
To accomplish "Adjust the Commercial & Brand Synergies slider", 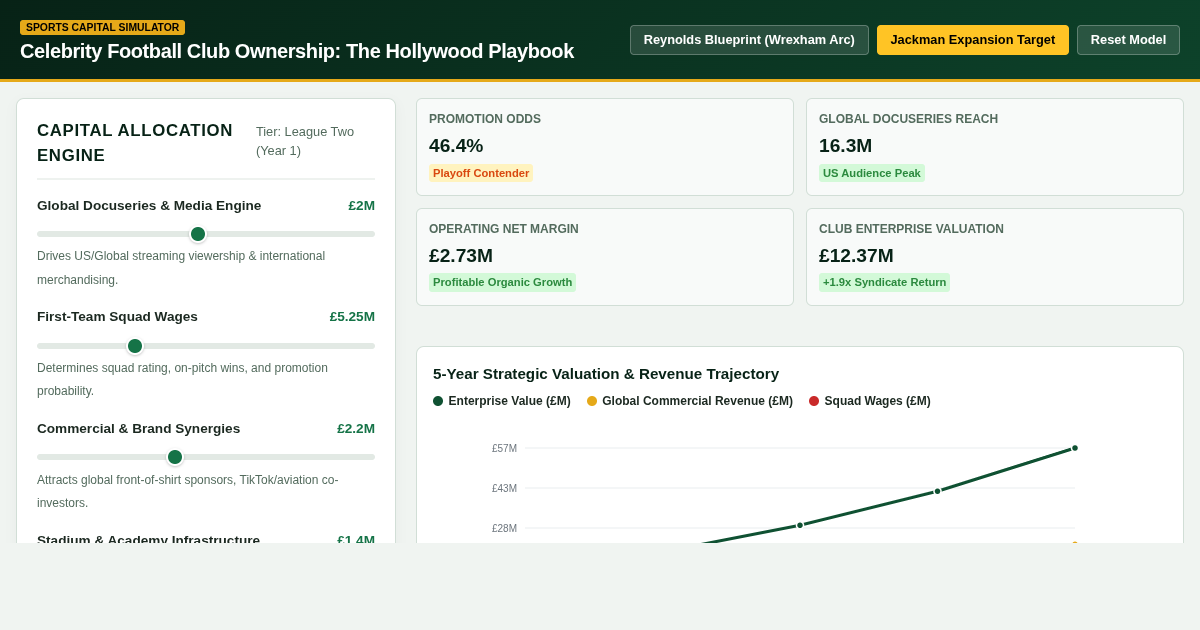I will click(x=206, y=457).
